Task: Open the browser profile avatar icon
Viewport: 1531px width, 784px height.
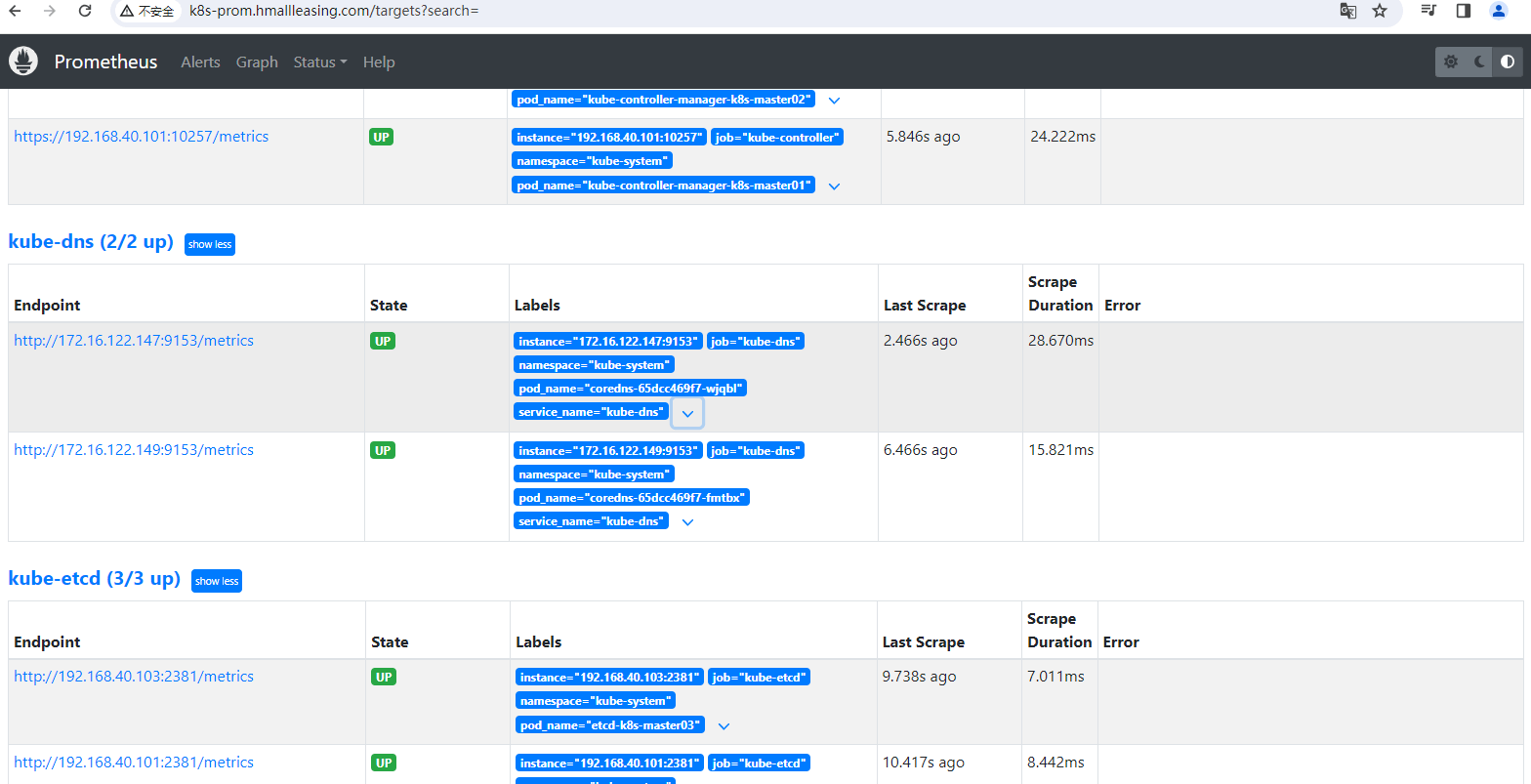Action: [x=1498, y=11]
